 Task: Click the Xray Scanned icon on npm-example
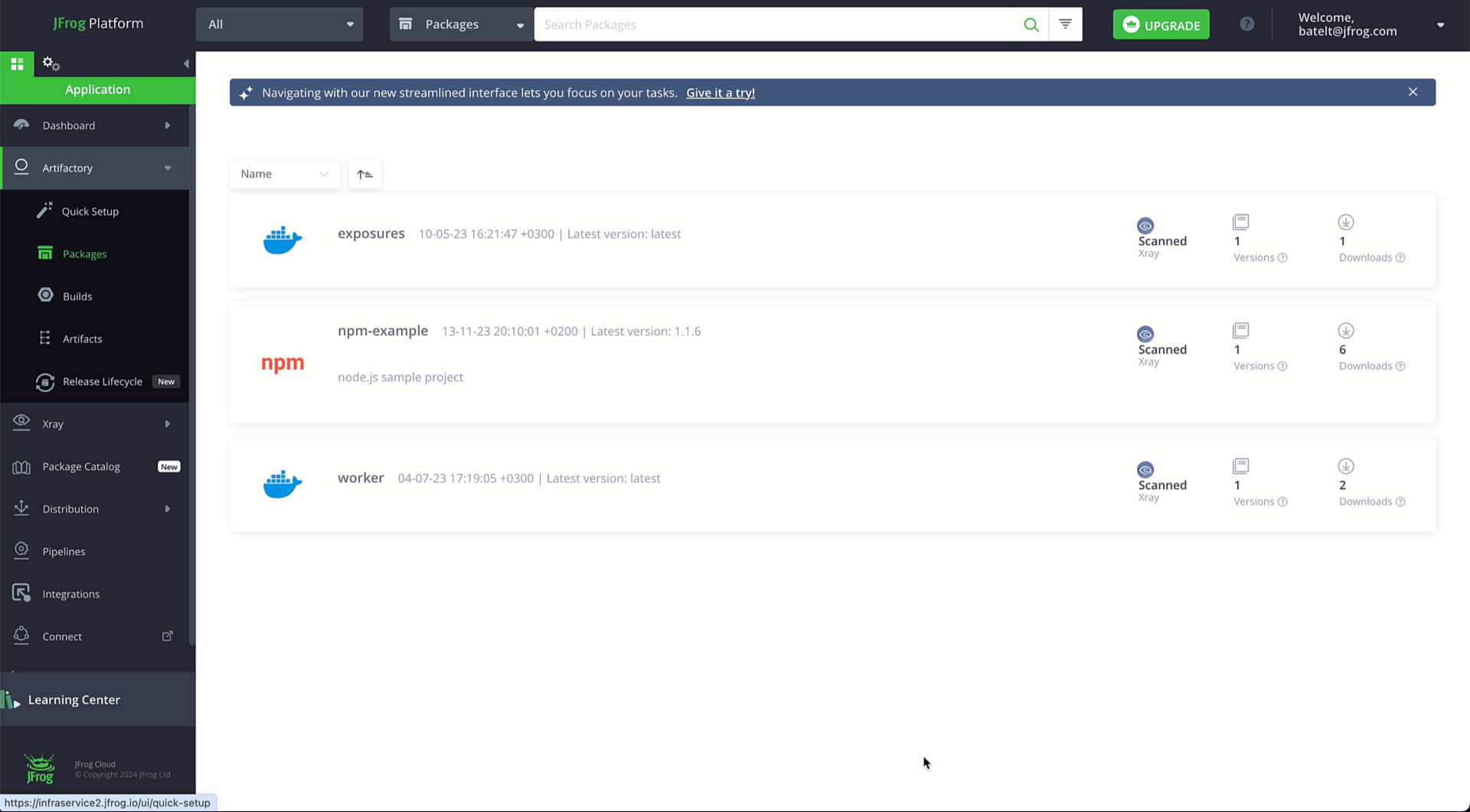(1145, 334)
